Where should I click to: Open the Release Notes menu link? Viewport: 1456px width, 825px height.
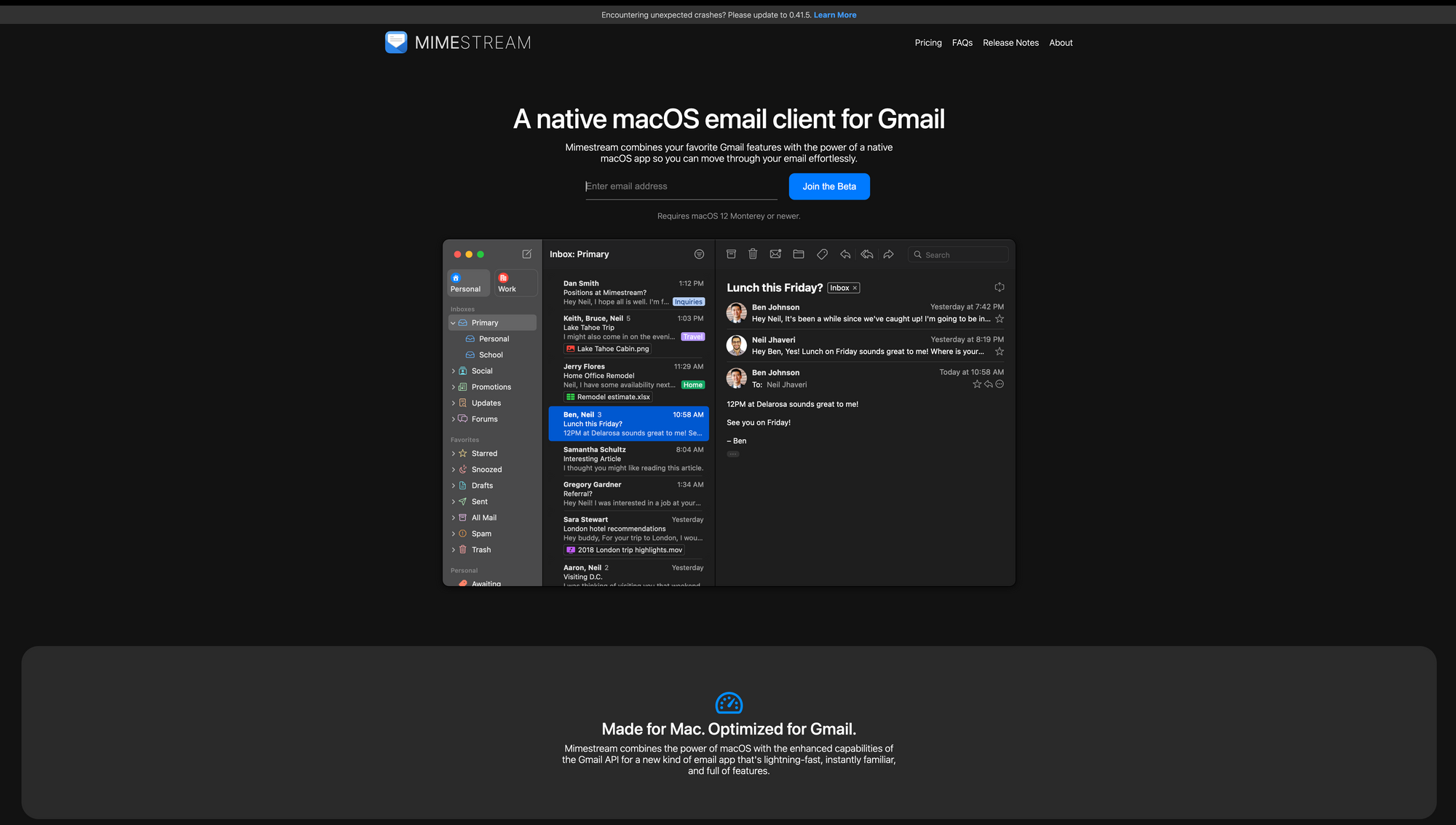tap(1010, 43)
